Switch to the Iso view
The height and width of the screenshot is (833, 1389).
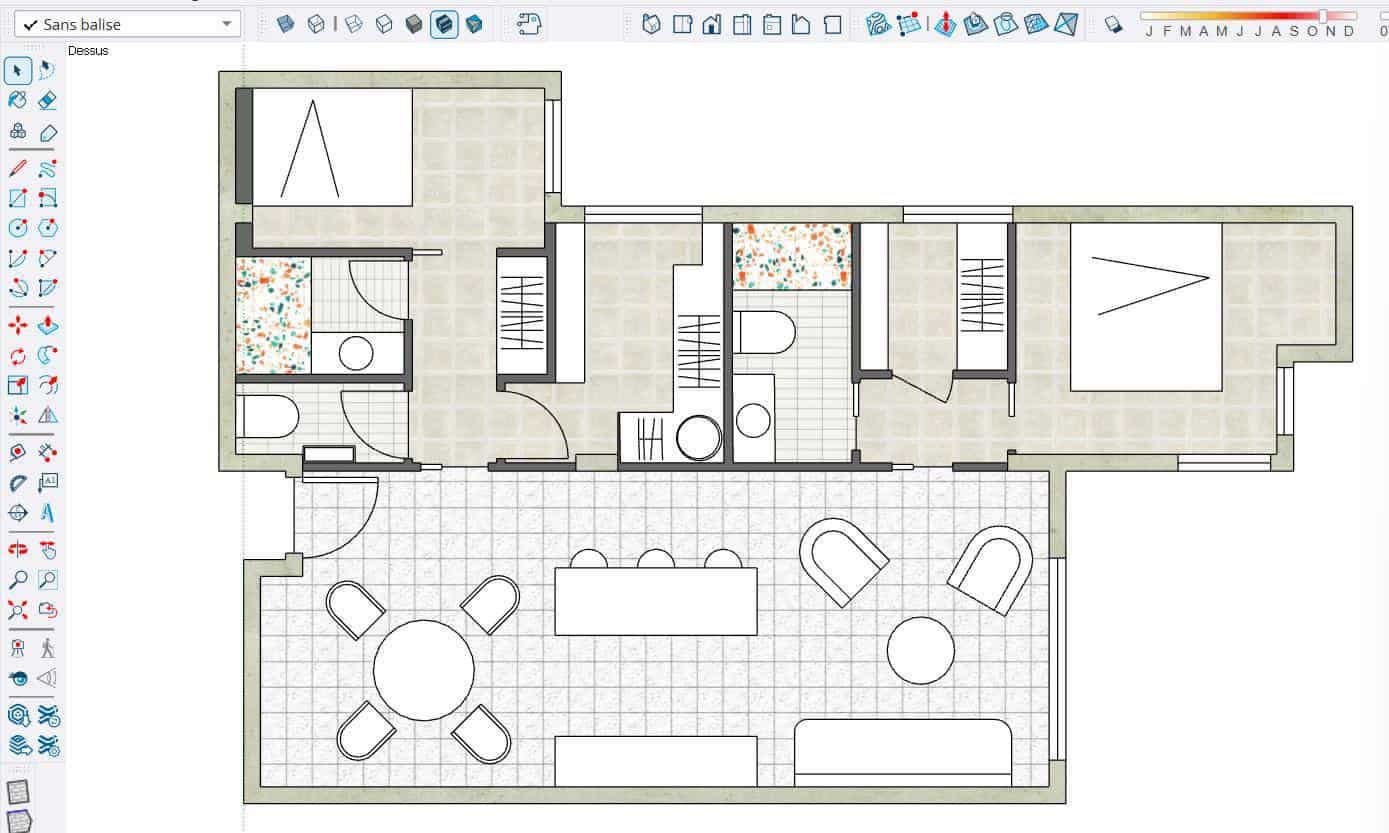pyautogui.click(x=652, y=23)
